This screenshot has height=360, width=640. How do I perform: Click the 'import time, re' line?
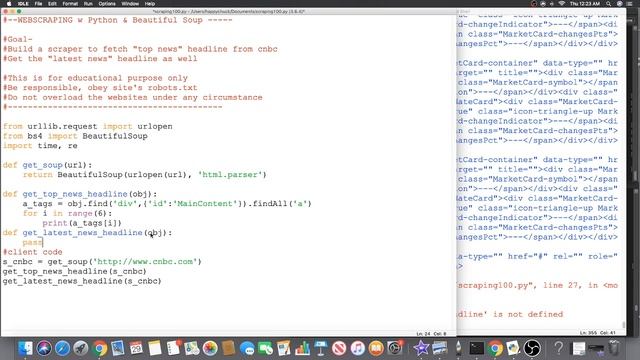(40, 146)
